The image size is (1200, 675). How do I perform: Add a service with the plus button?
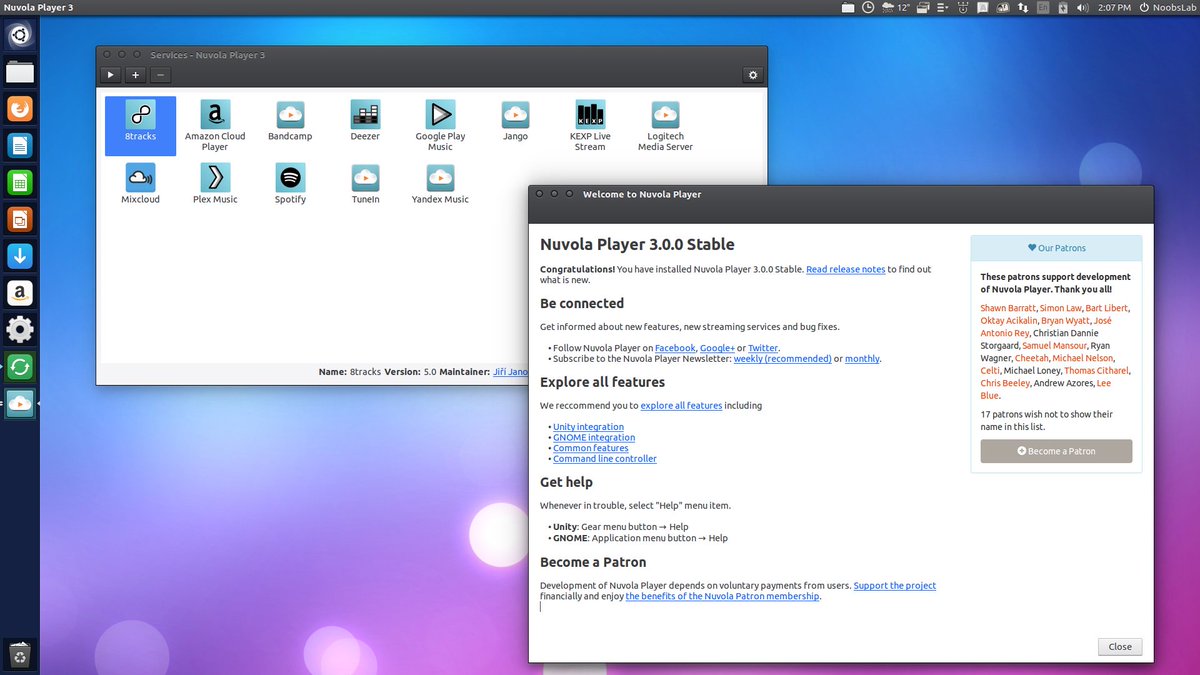coord(136,75)
